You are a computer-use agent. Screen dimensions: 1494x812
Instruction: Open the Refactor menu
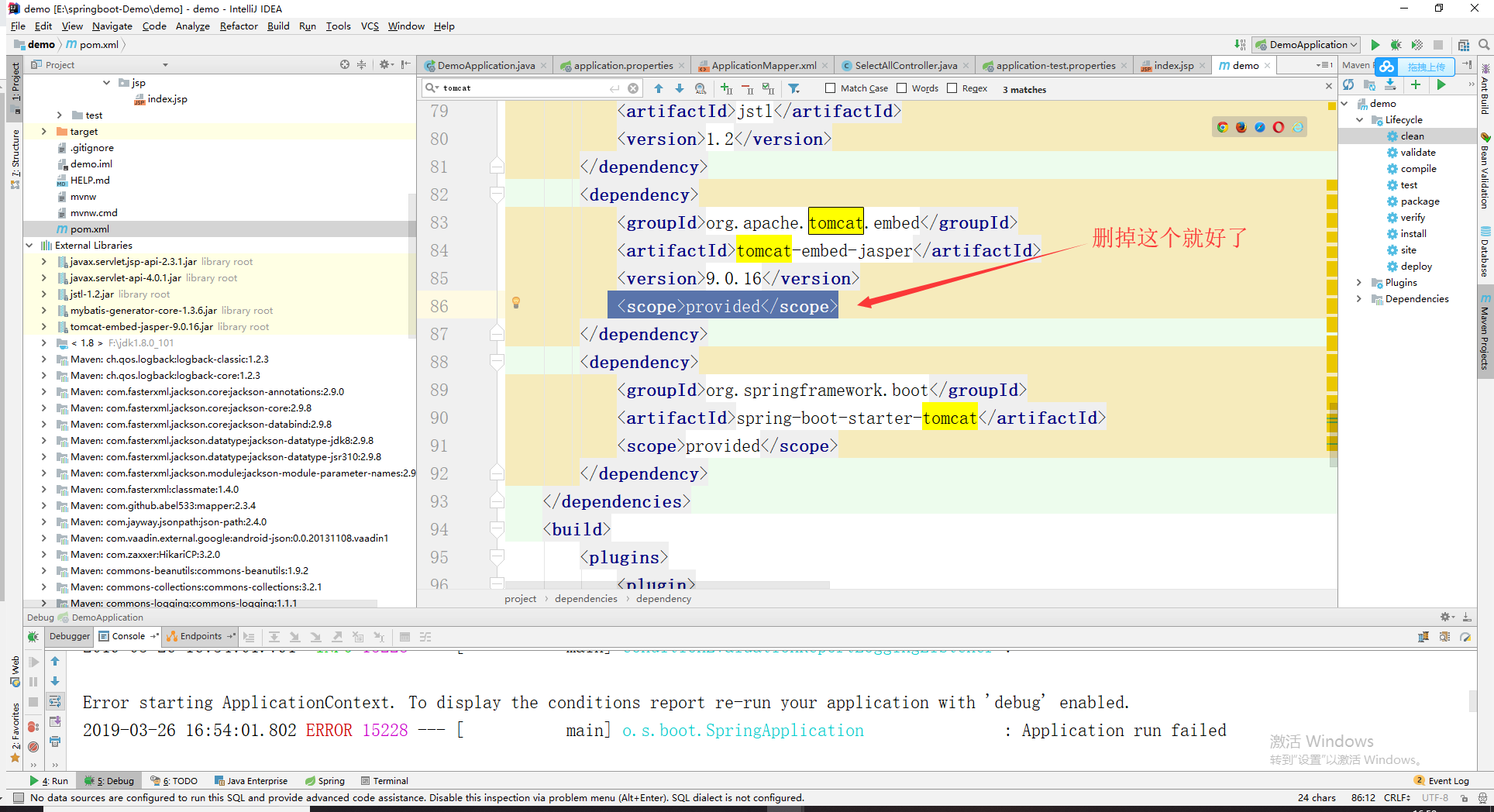pyautogui.click(x=238, y=26)
